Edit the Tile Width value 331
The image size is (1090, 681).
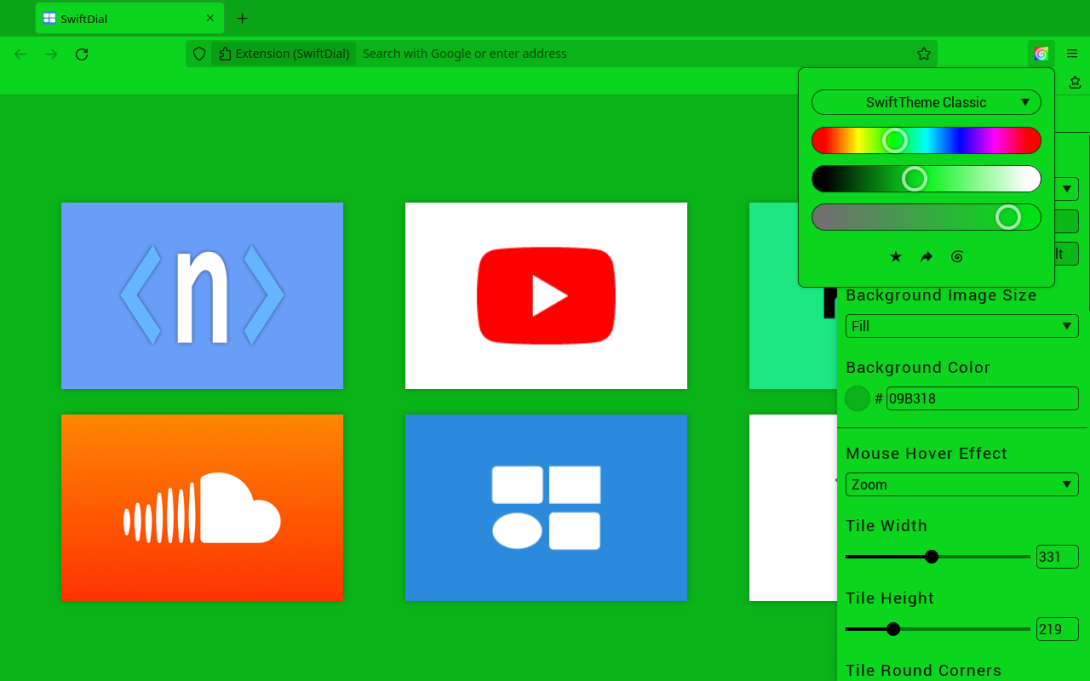point(1057,557)
